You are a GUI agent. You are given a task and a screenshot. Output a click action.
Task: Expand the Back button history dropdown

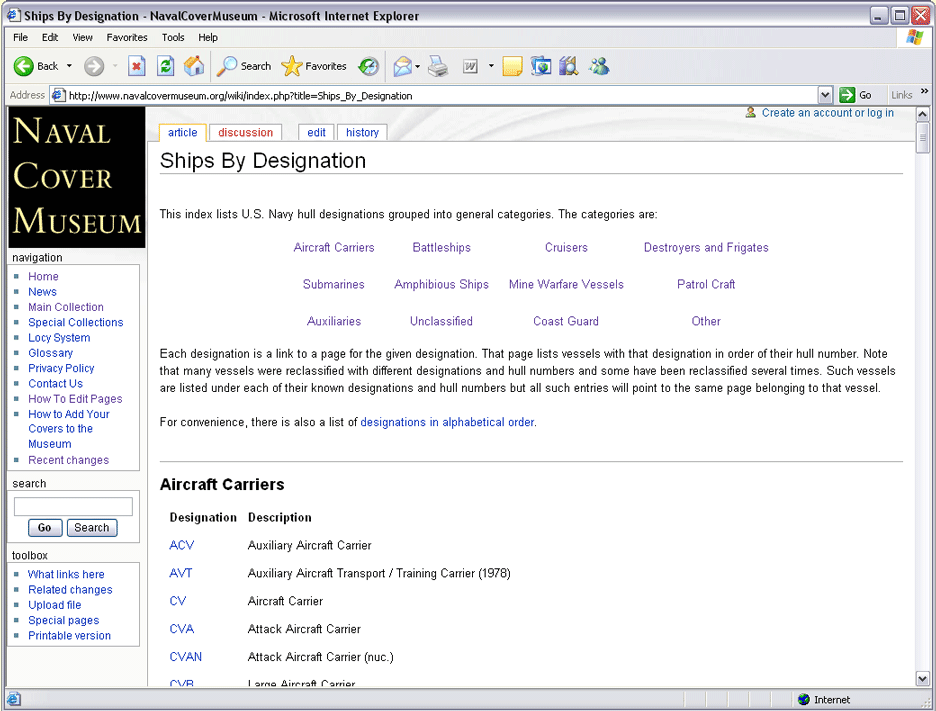pyautogui.click(x=69, y=67)
